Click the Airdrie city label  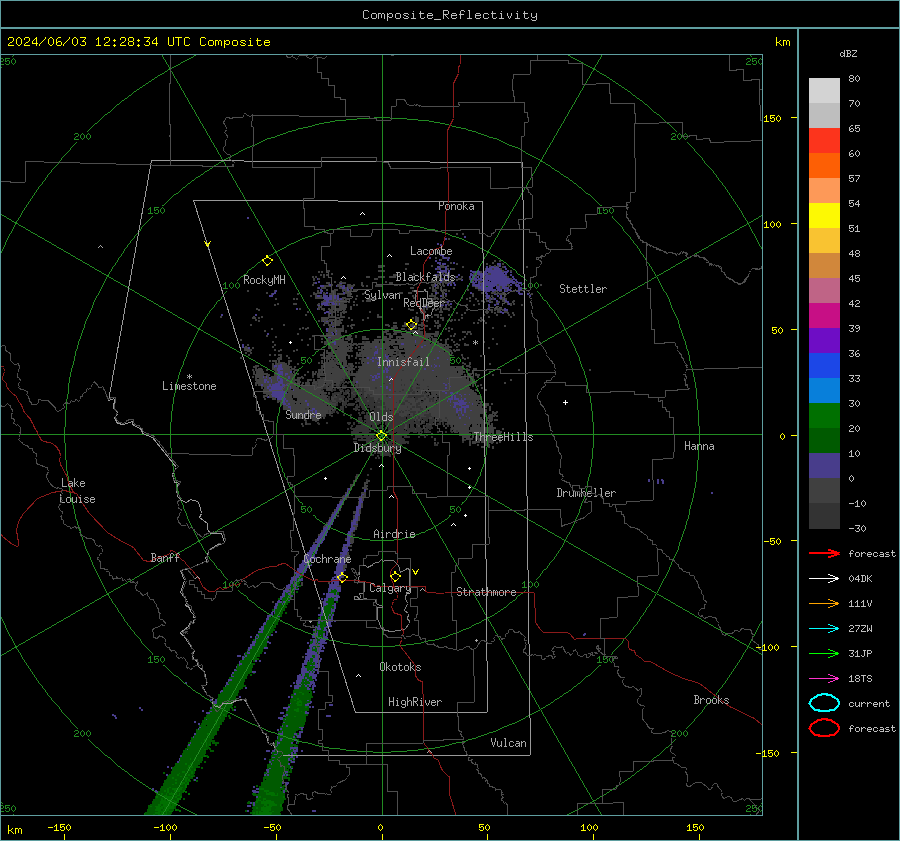click(x=394, y=534)
